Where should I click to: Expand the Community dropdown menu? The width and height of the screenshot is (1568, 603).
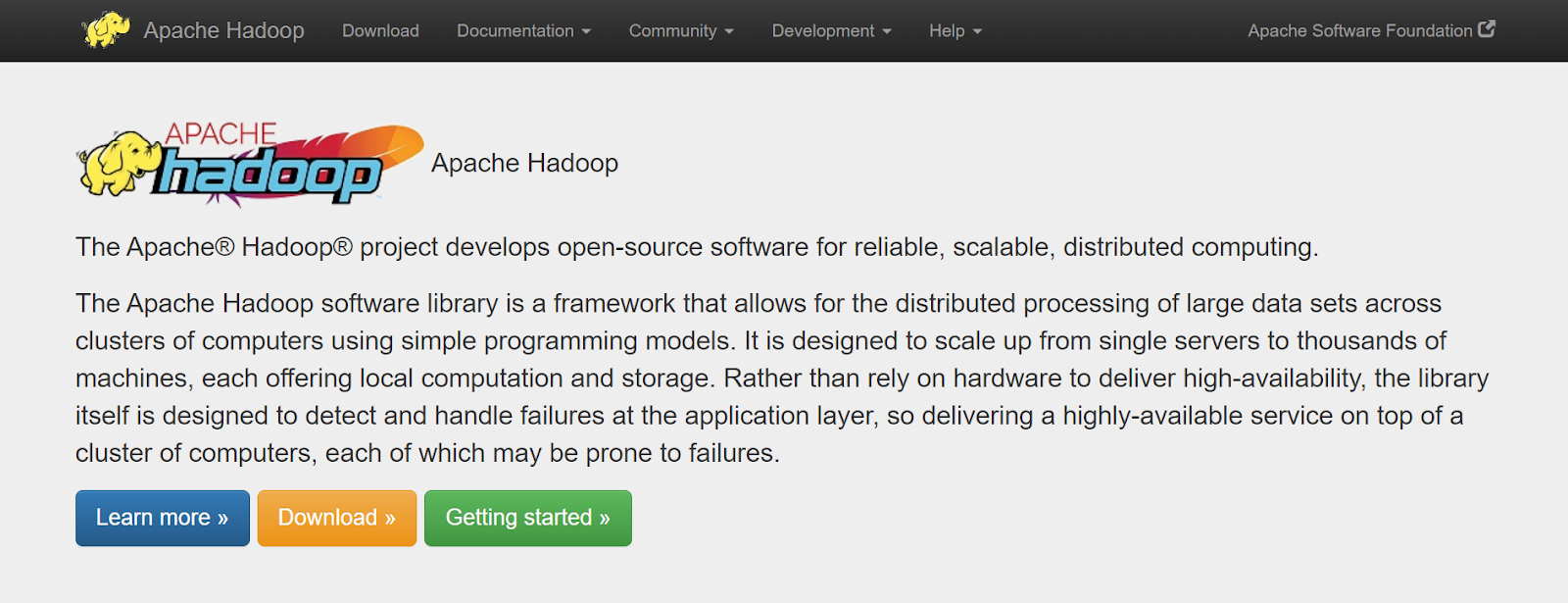tap(681, 30)
